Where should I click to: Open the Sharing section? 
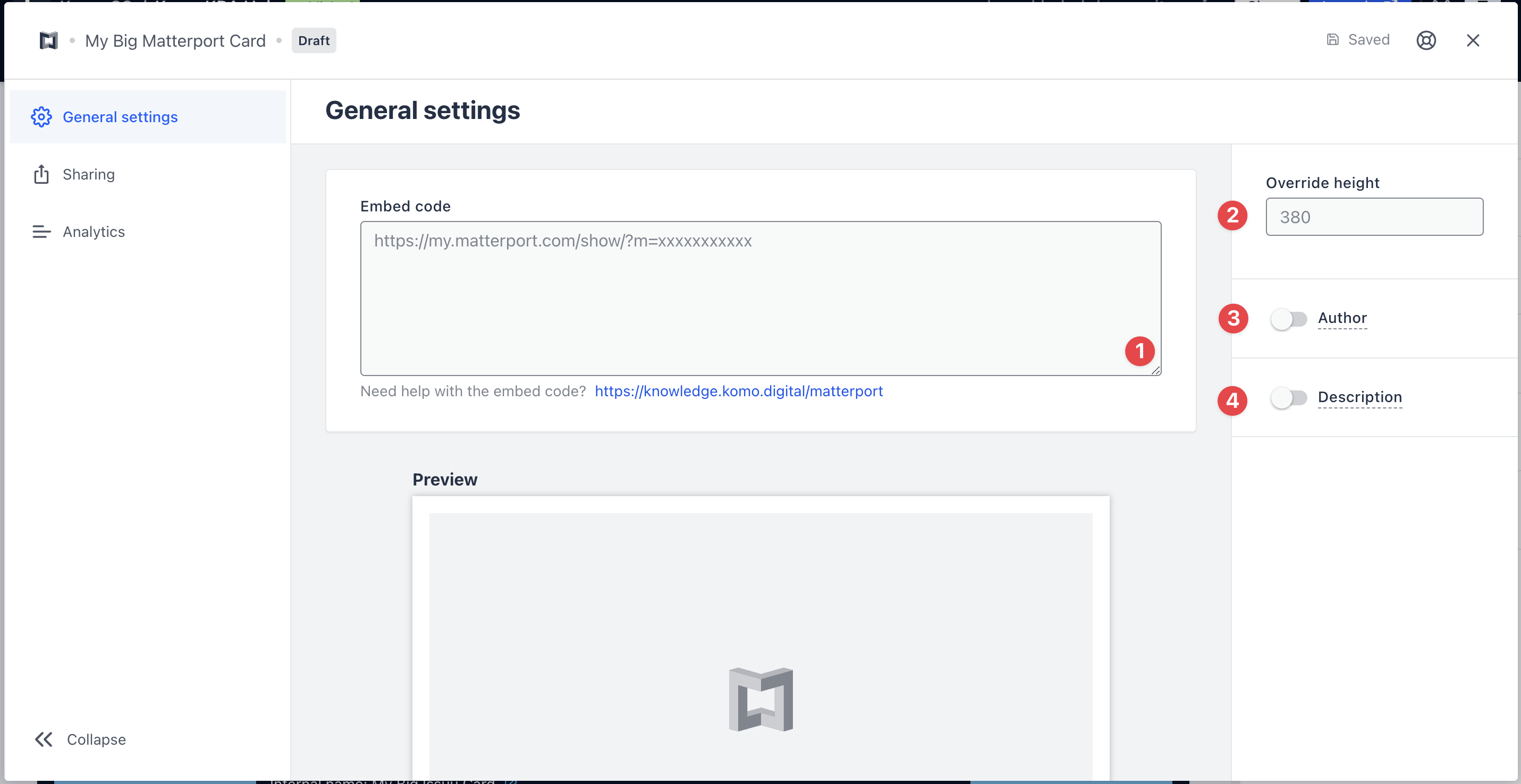pos(89,174)
